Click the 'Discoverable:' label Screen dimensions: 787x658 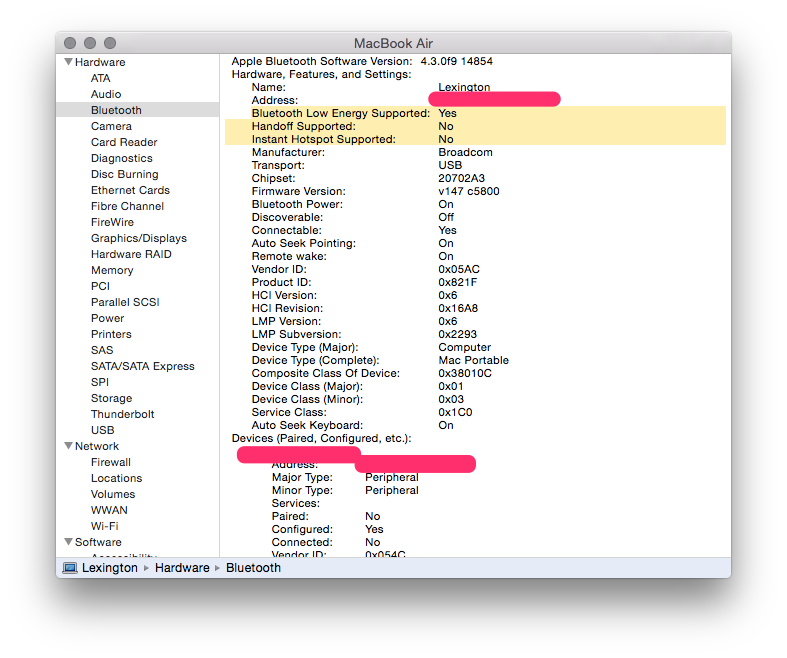pyautogui.click(x=287, y=217)
